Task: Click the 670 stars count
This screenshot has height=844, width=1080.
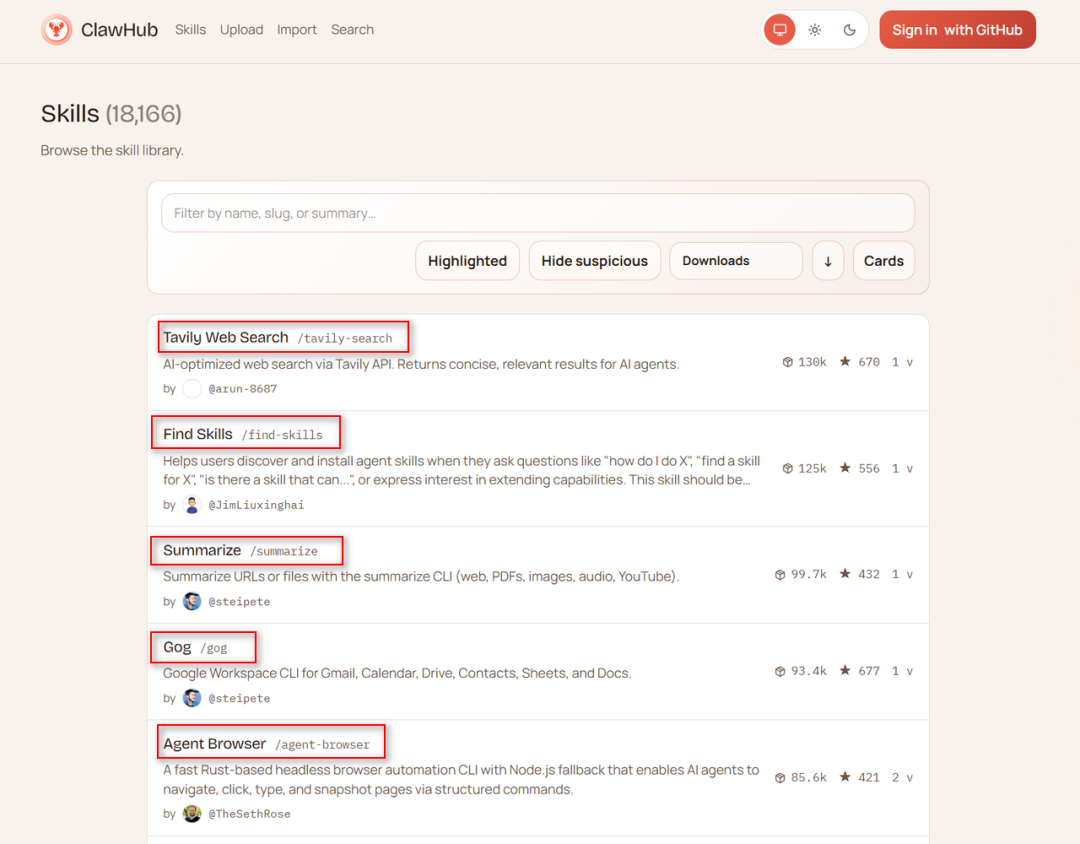Action: [869, 362]
